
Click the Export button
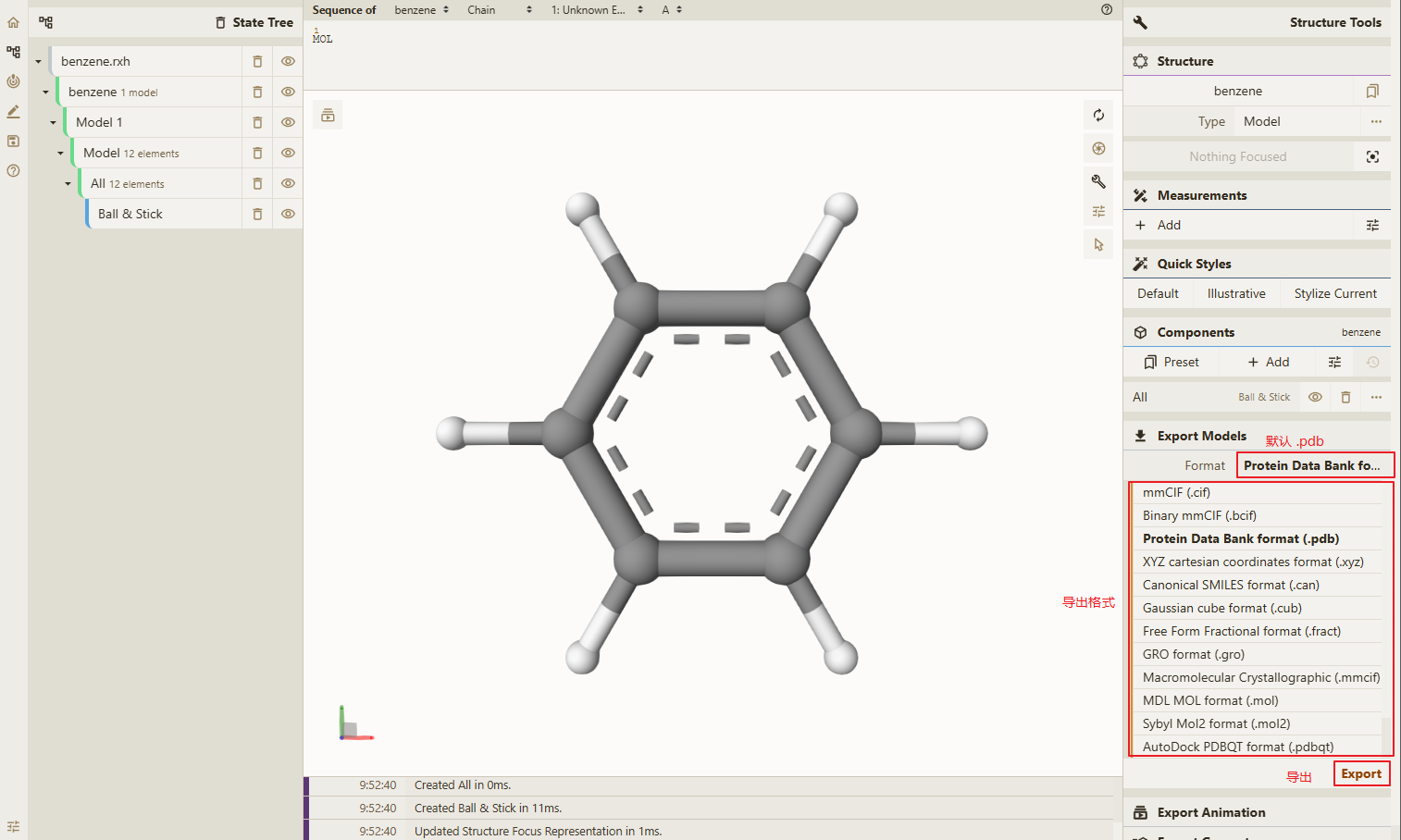[1361, 773]
